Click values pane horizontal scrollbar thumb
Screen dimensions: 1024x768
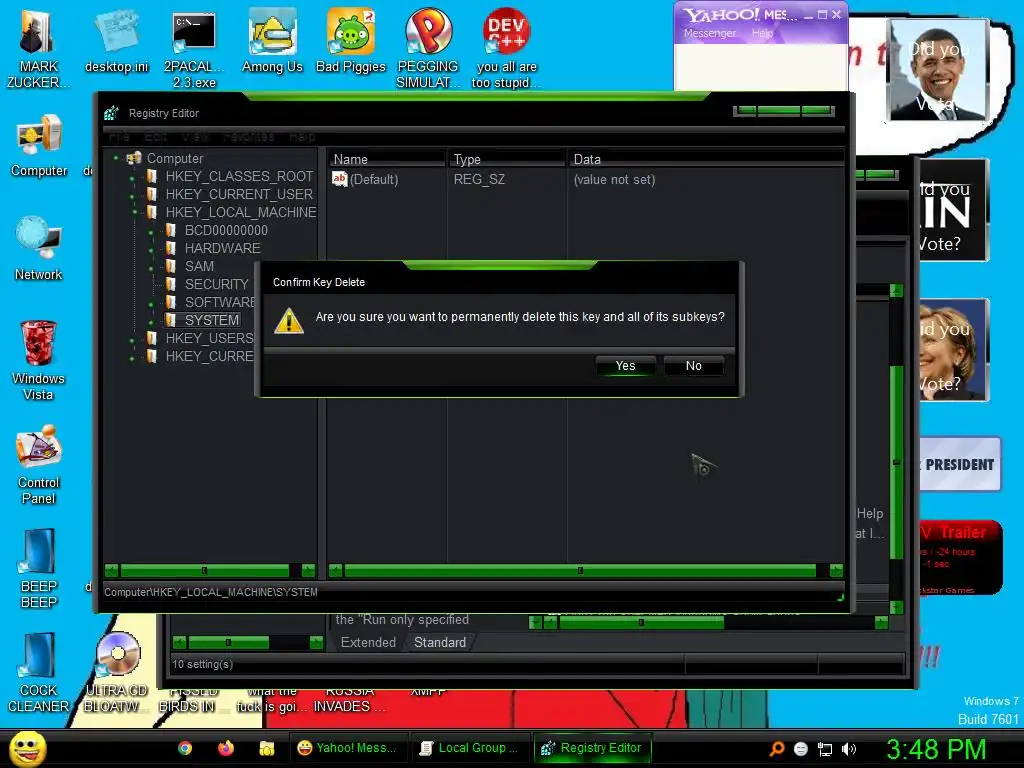point(580,570)
